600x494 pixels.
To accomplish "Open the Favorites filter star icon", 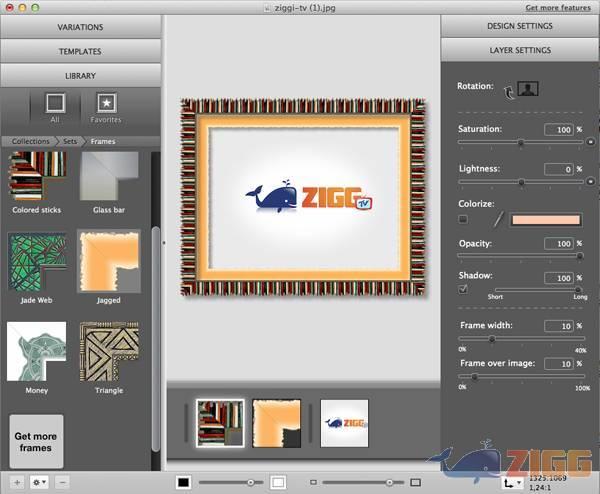I will pyautogui.click(x=105, y=103).
